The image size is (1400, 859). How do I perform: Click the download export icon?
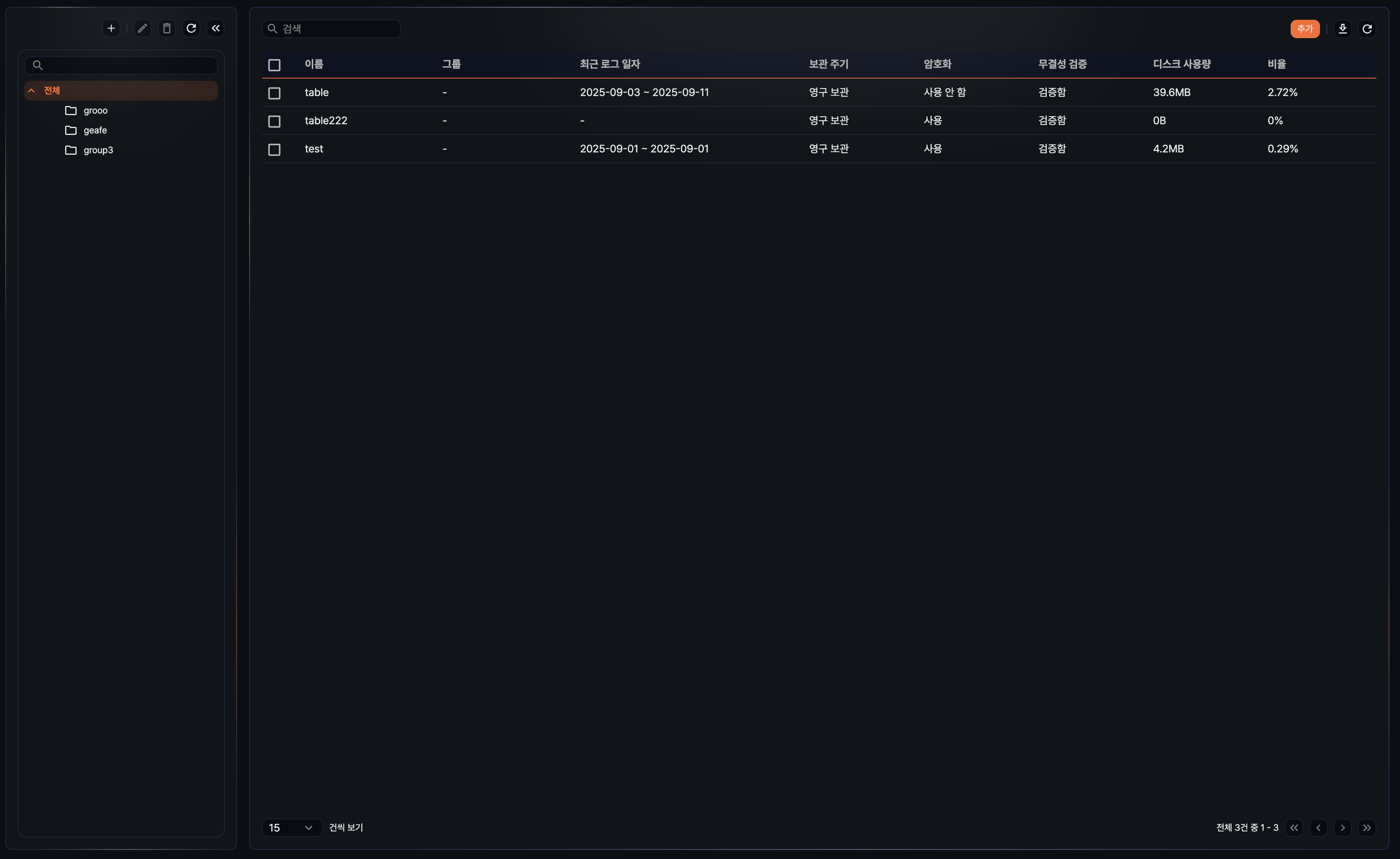(1342, 29)
